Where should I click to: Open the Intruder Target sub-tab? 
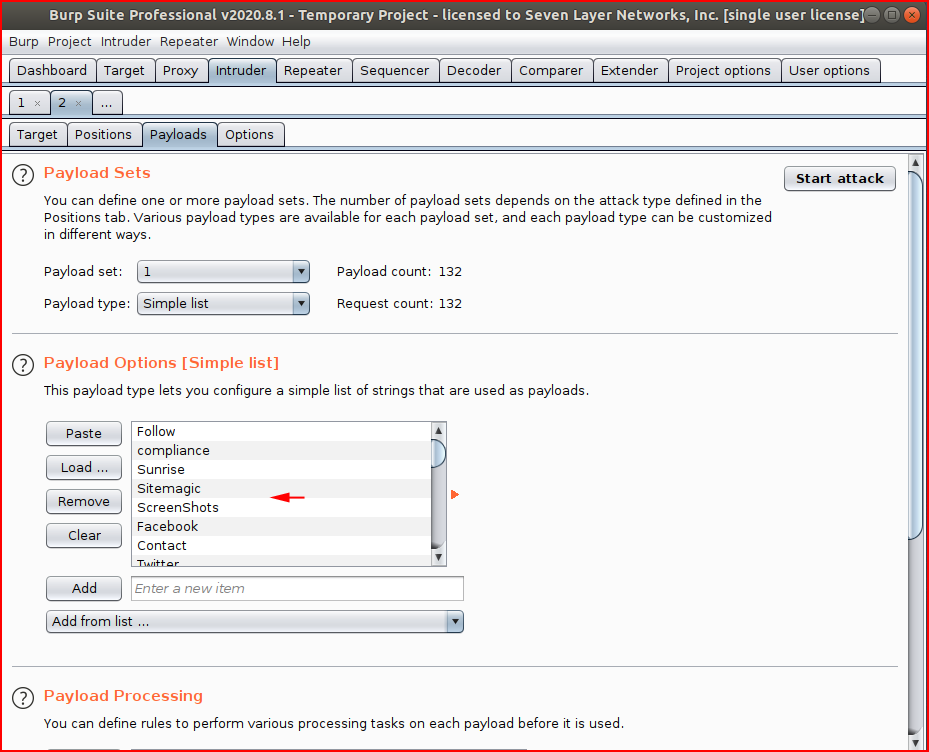tap(37, 135)
